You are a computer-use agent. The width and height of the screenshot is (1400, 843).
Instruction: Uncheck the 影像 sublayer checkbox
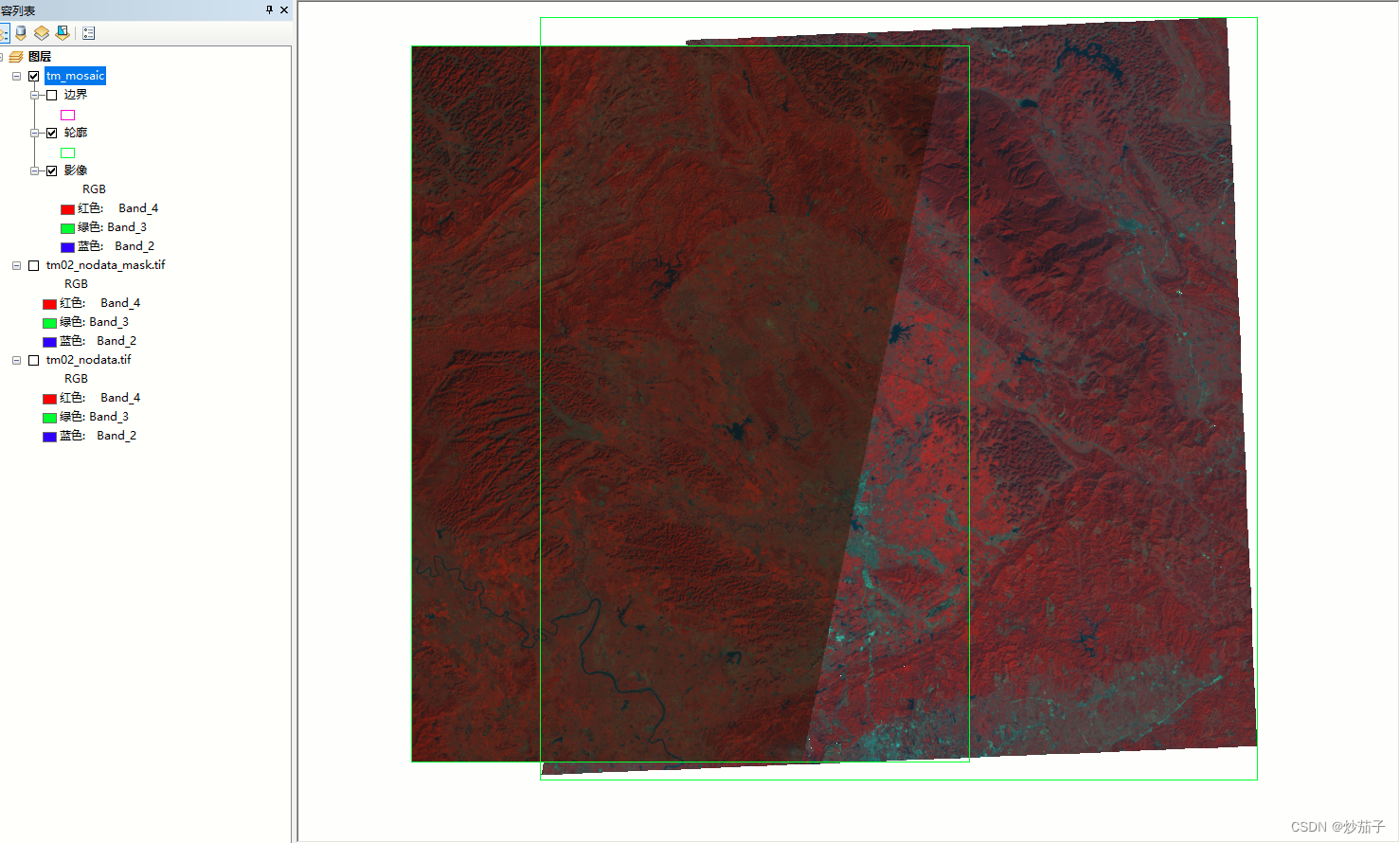click(52, 170)
